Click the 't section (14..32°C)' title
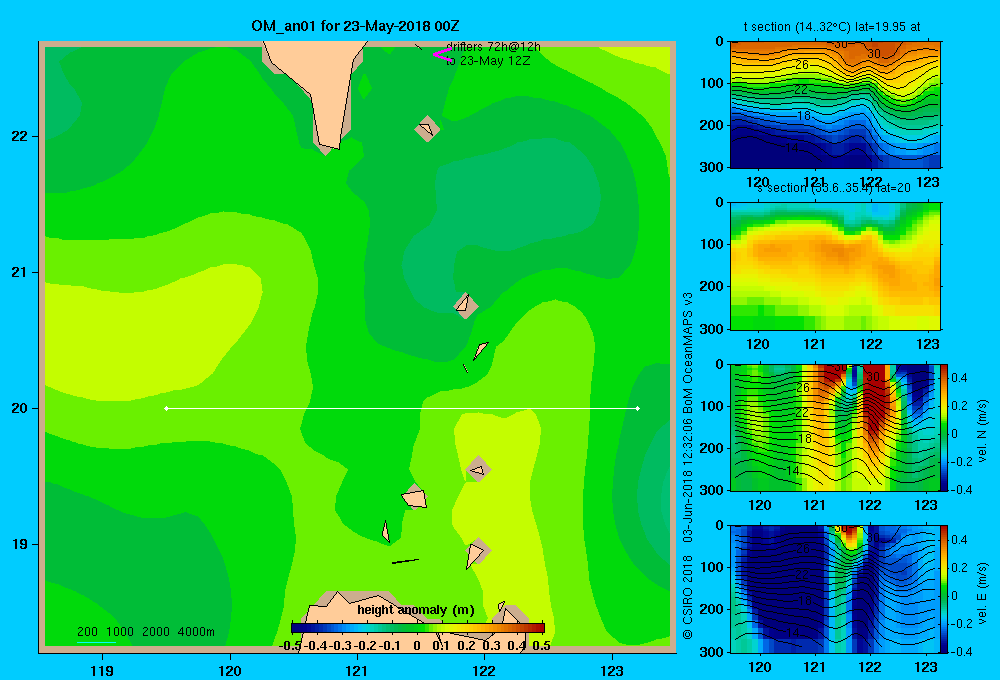This screenshot has width=1000, height=680. pyautogui.click(x=832, y=27)
